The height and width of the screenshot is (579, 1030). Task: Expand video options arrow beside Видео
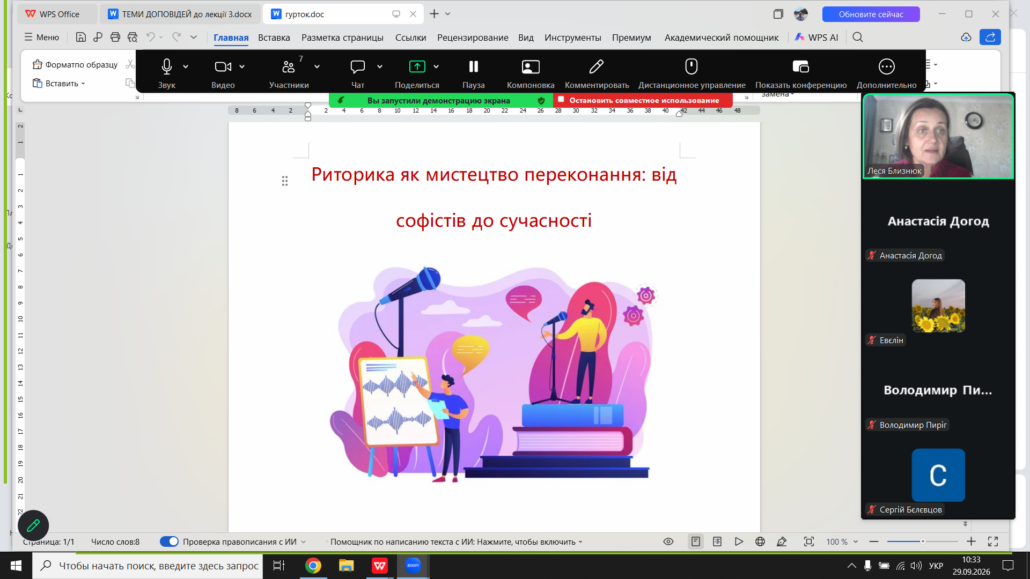(242, 66)
